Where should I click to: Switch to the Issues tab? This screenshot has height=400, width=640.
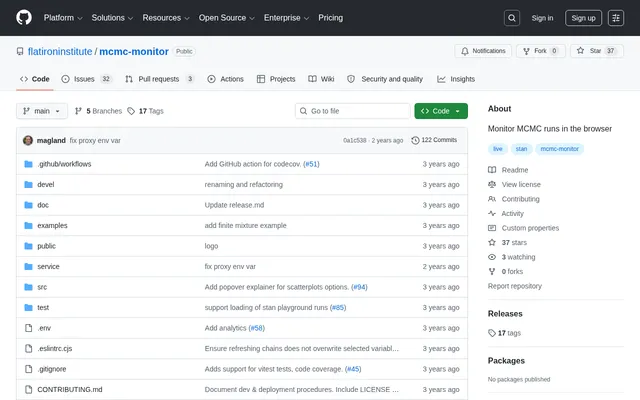coord(87,79)
